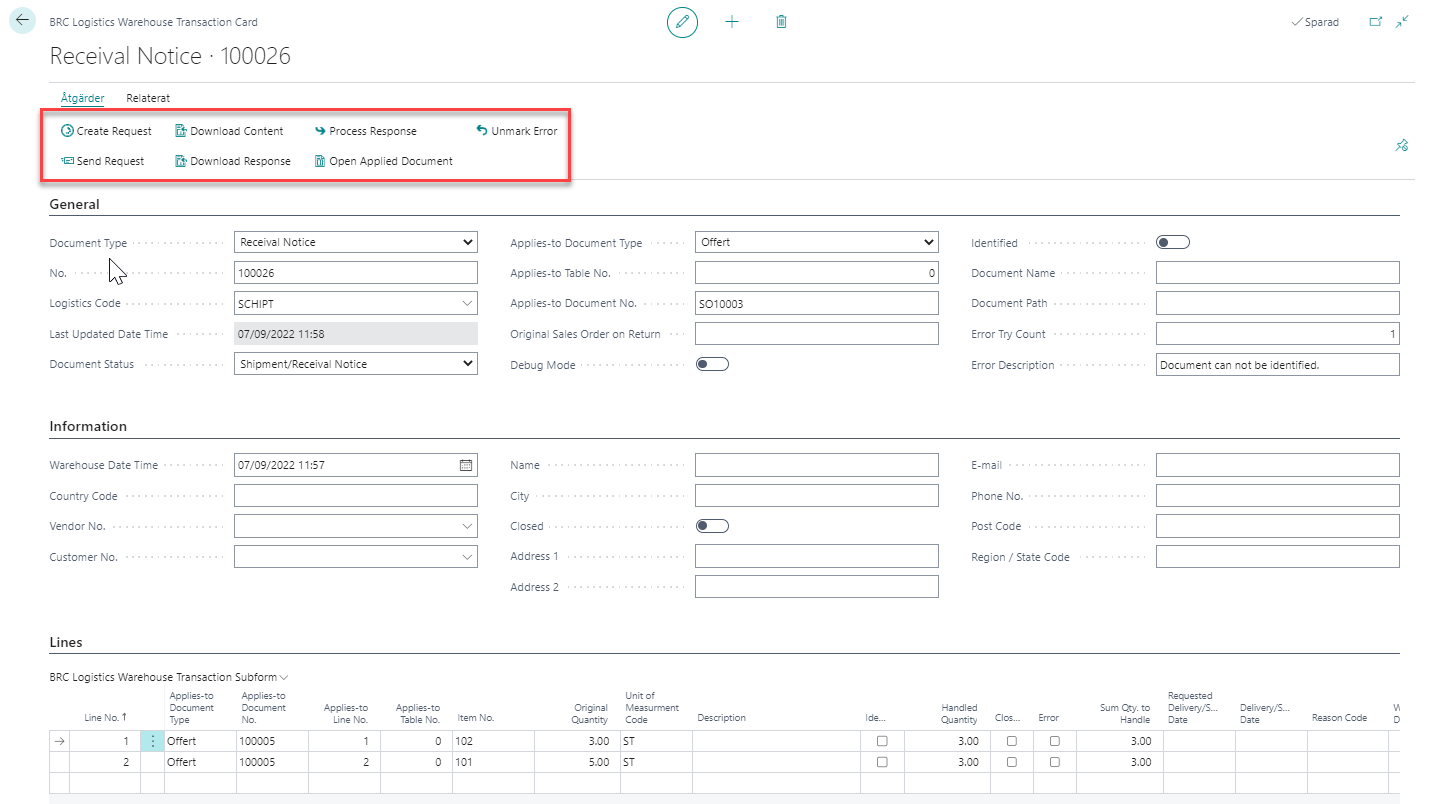Open line 1 three-dot options menu
The image size is (1437, 804).
point(152,742)
